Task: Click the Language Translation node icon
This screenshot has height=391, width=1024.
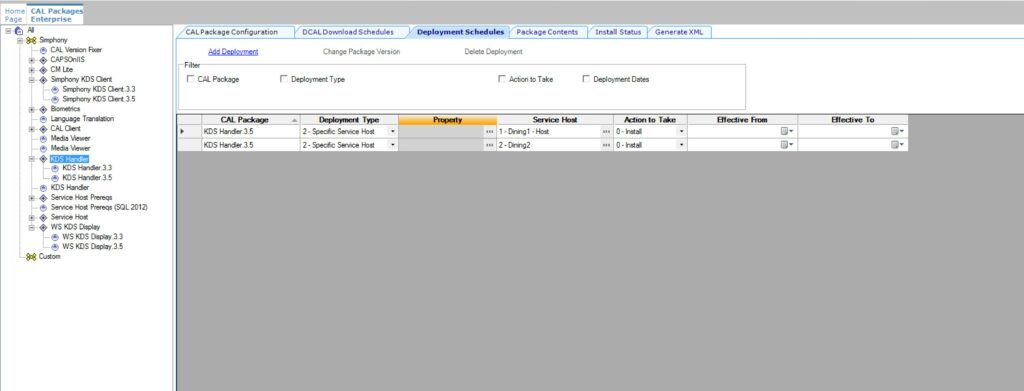Action: point(43,119)
